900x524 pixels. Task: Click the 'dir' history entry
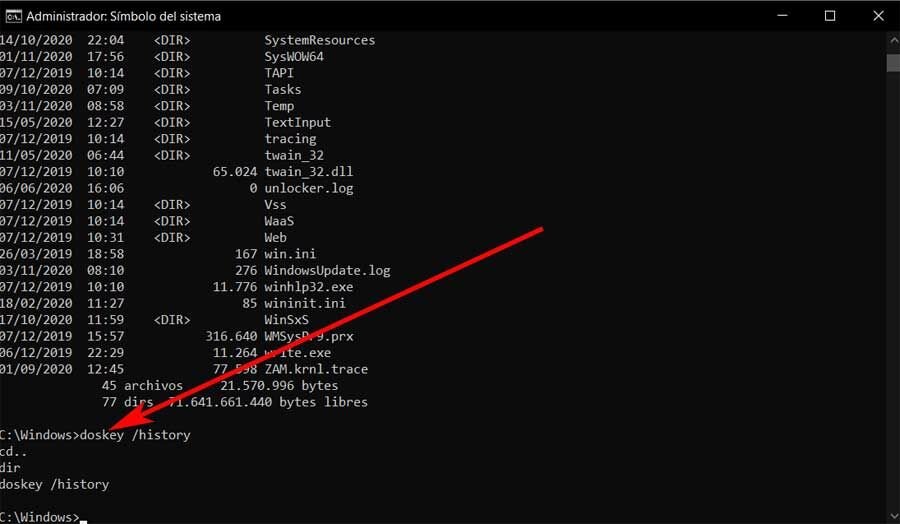(10, 468)
